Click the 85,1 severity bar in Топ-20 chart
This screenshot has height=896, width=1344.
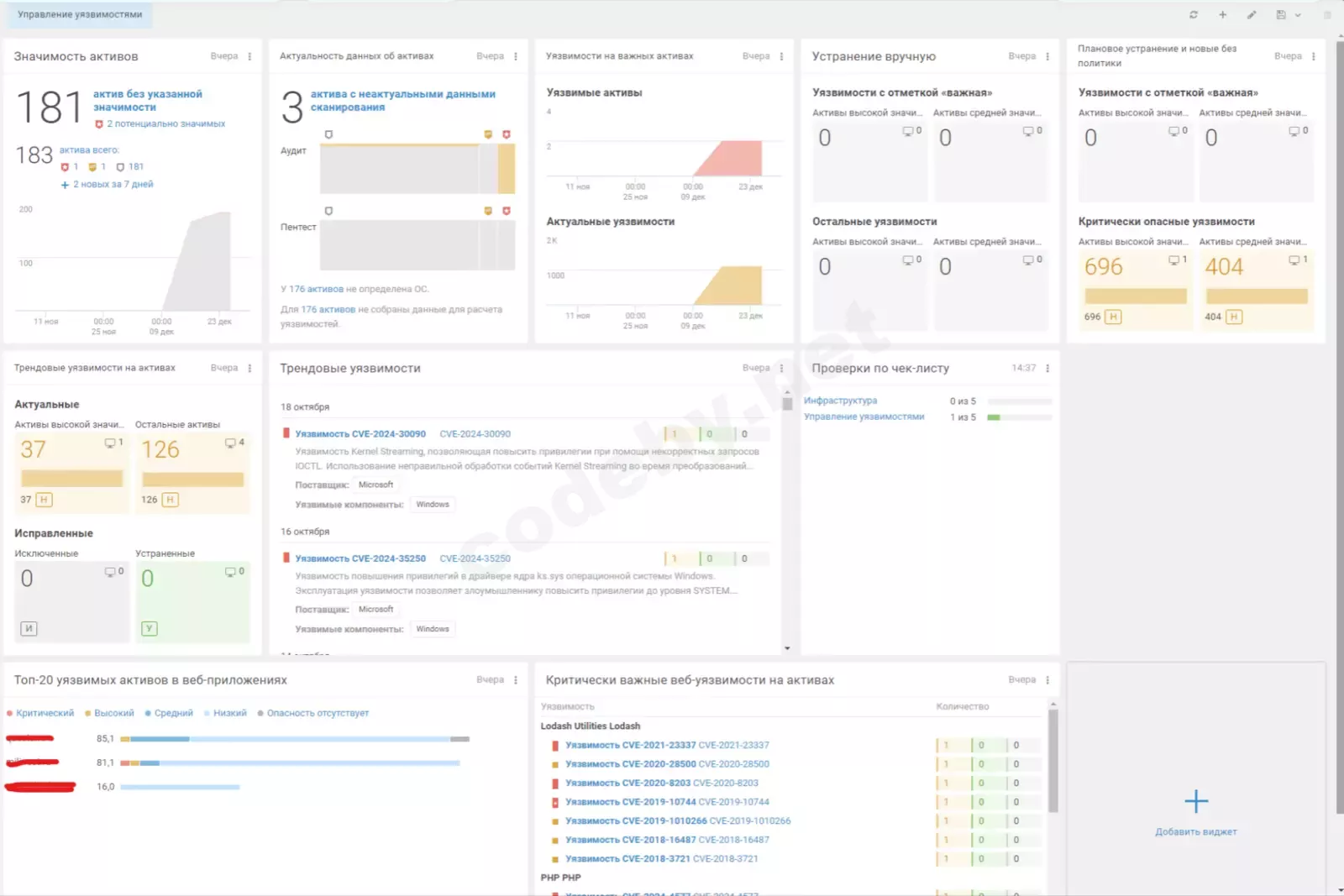point(295,739)
